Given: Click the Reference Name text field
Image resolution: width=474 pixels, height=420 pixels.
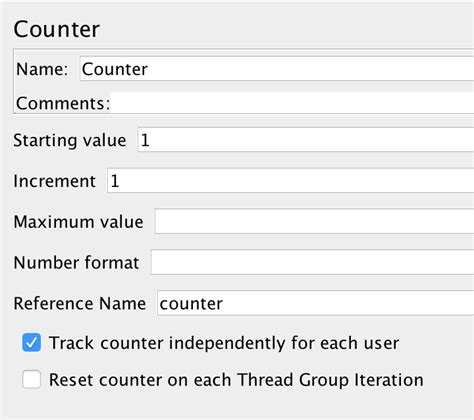Looking at the screenshot, I should point(316,303).
